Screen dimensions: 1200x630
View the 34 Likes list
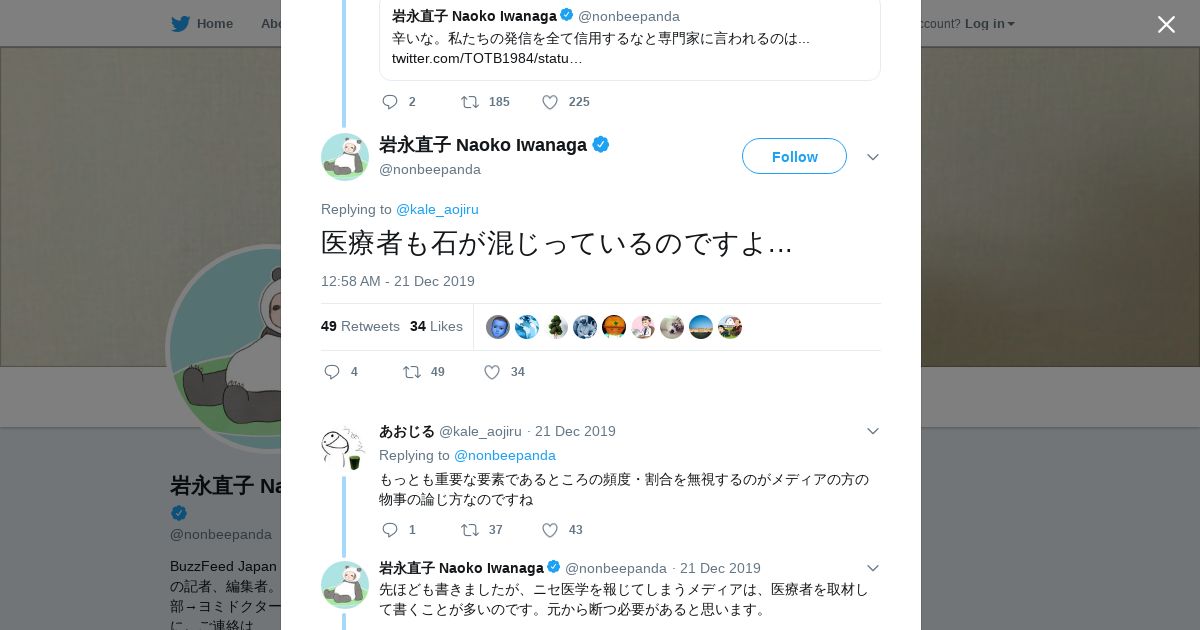coord(436,326)
